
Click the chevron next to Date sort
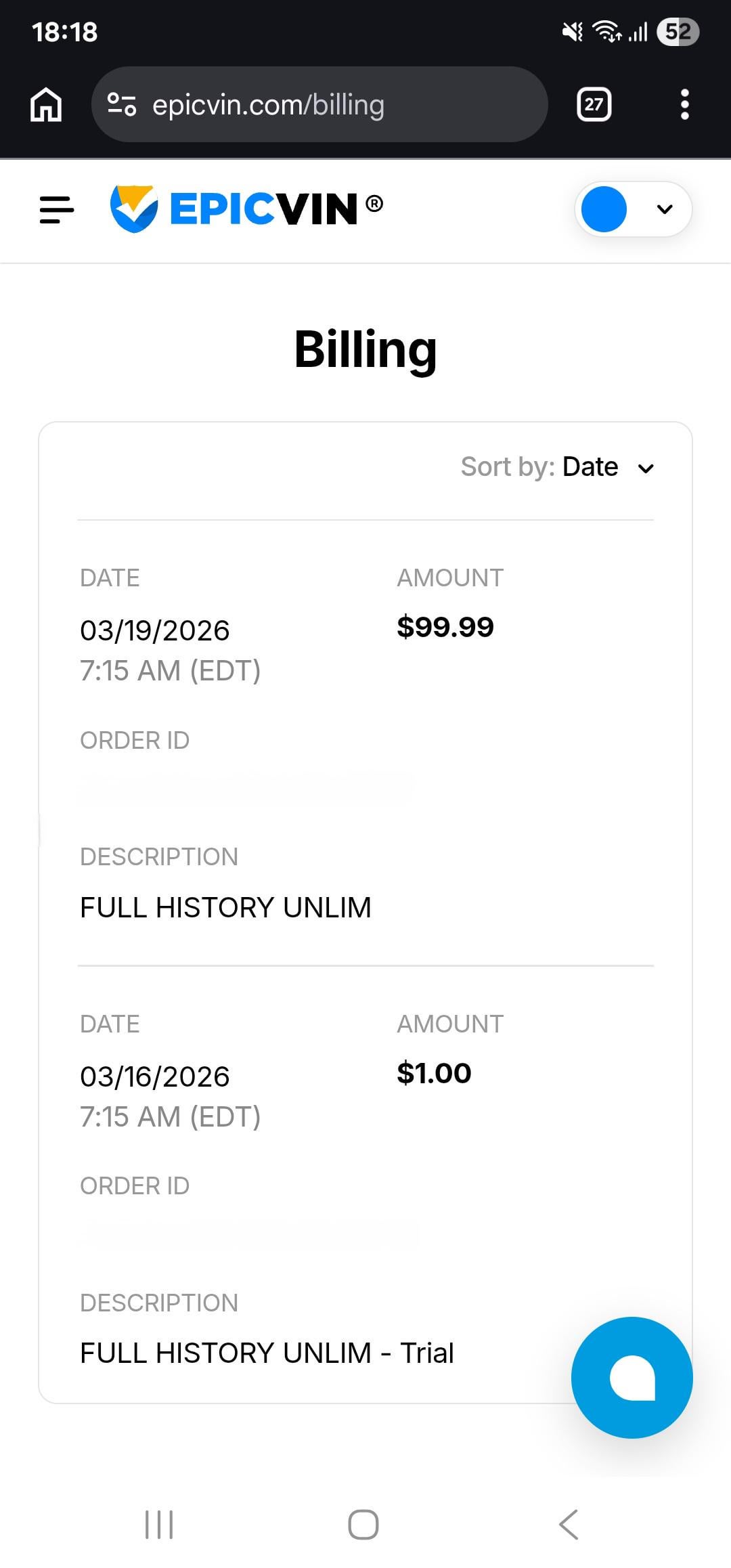[646, 469]
